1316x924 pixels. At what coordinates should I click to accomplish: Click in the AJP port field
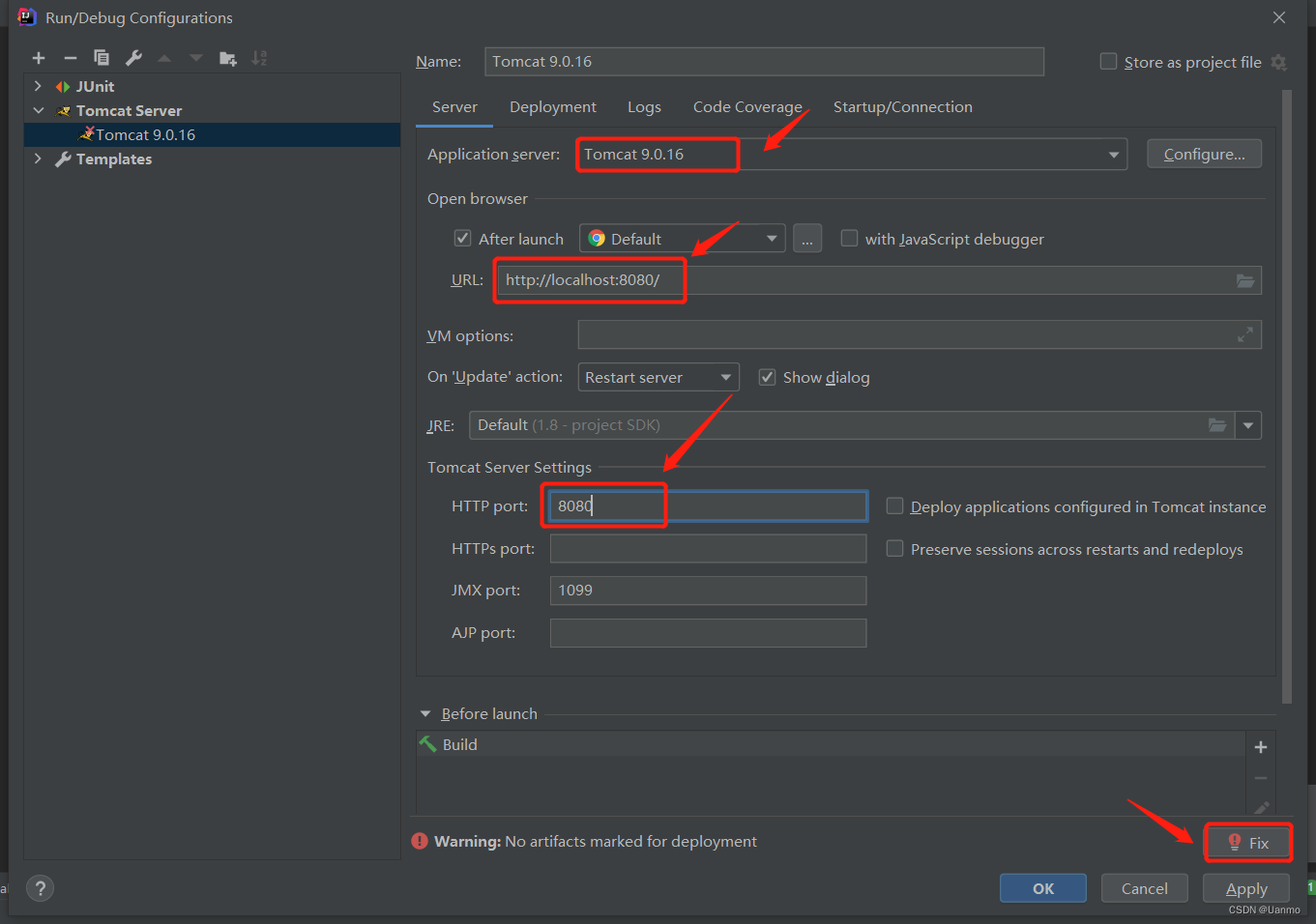pos(708,633)
